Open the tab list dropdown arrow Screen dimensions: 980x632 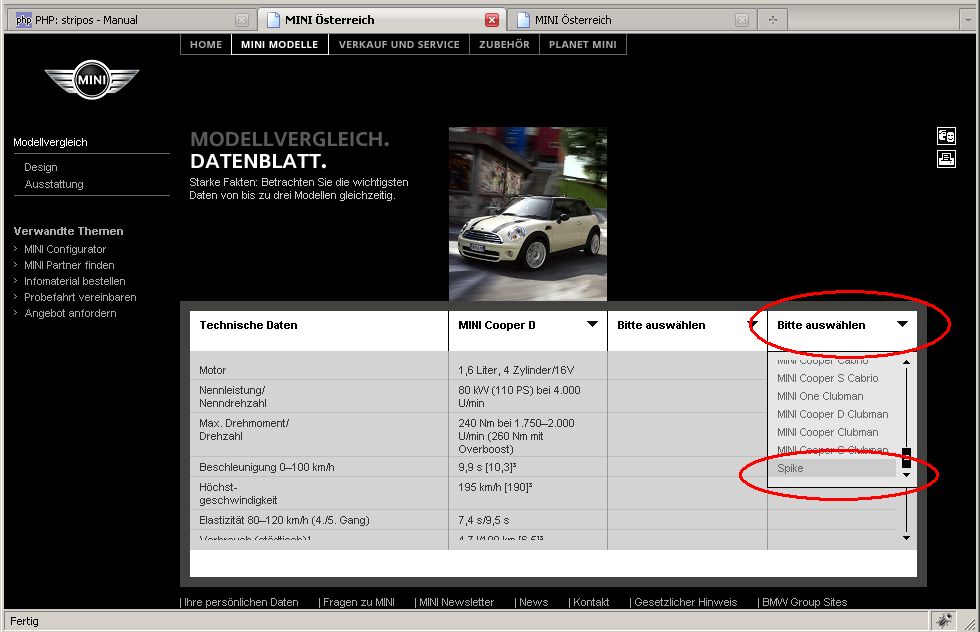click(x=967, y=19)
